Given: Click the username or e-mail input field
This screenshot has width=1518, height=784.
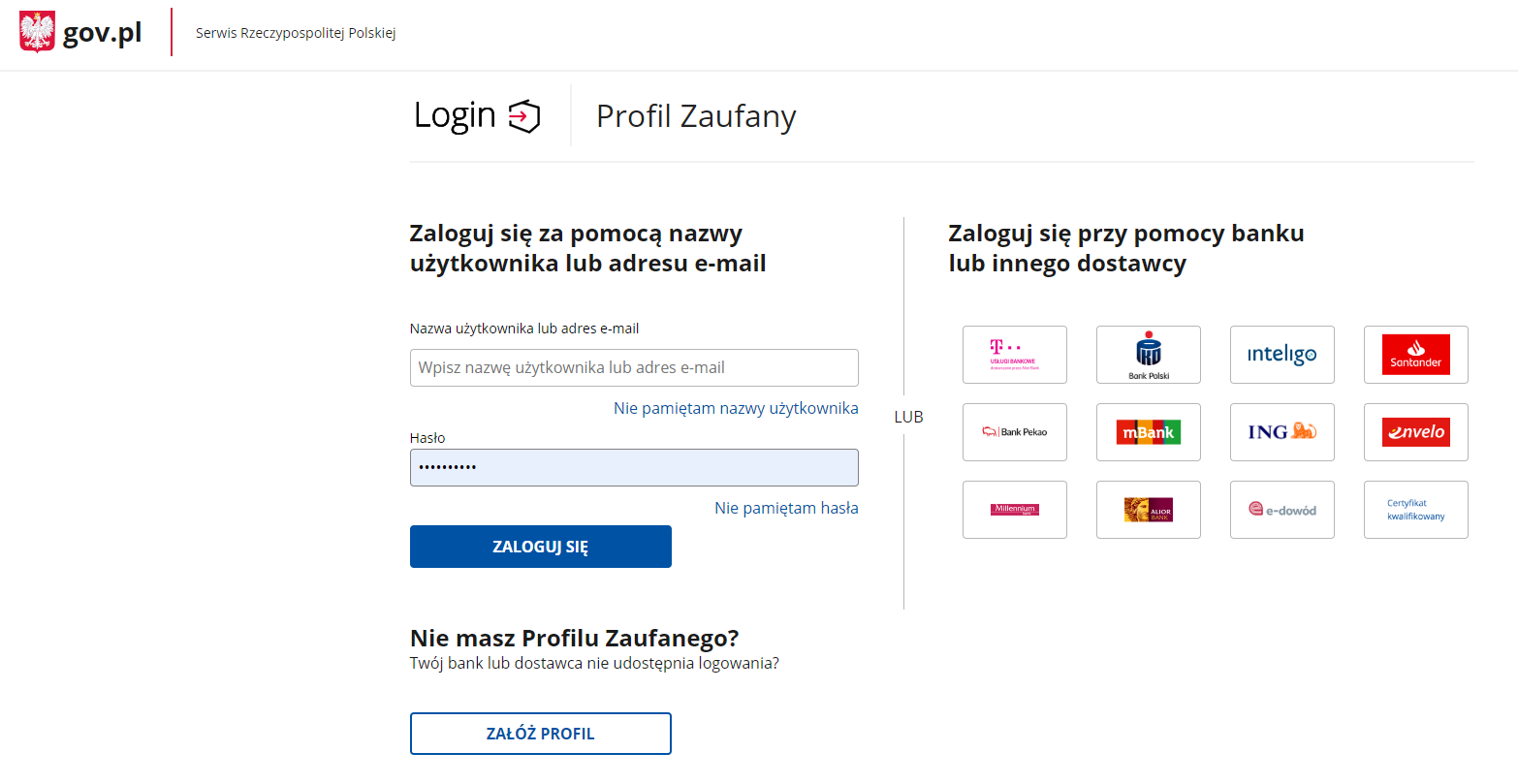Looking at the screenshot, I should point(634,367).
